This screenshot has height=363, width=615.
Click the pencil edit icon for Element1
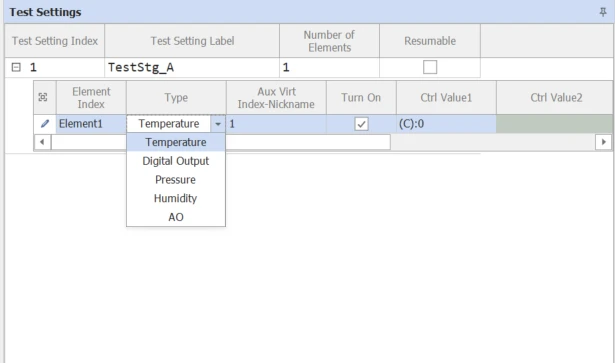[45, 124]
